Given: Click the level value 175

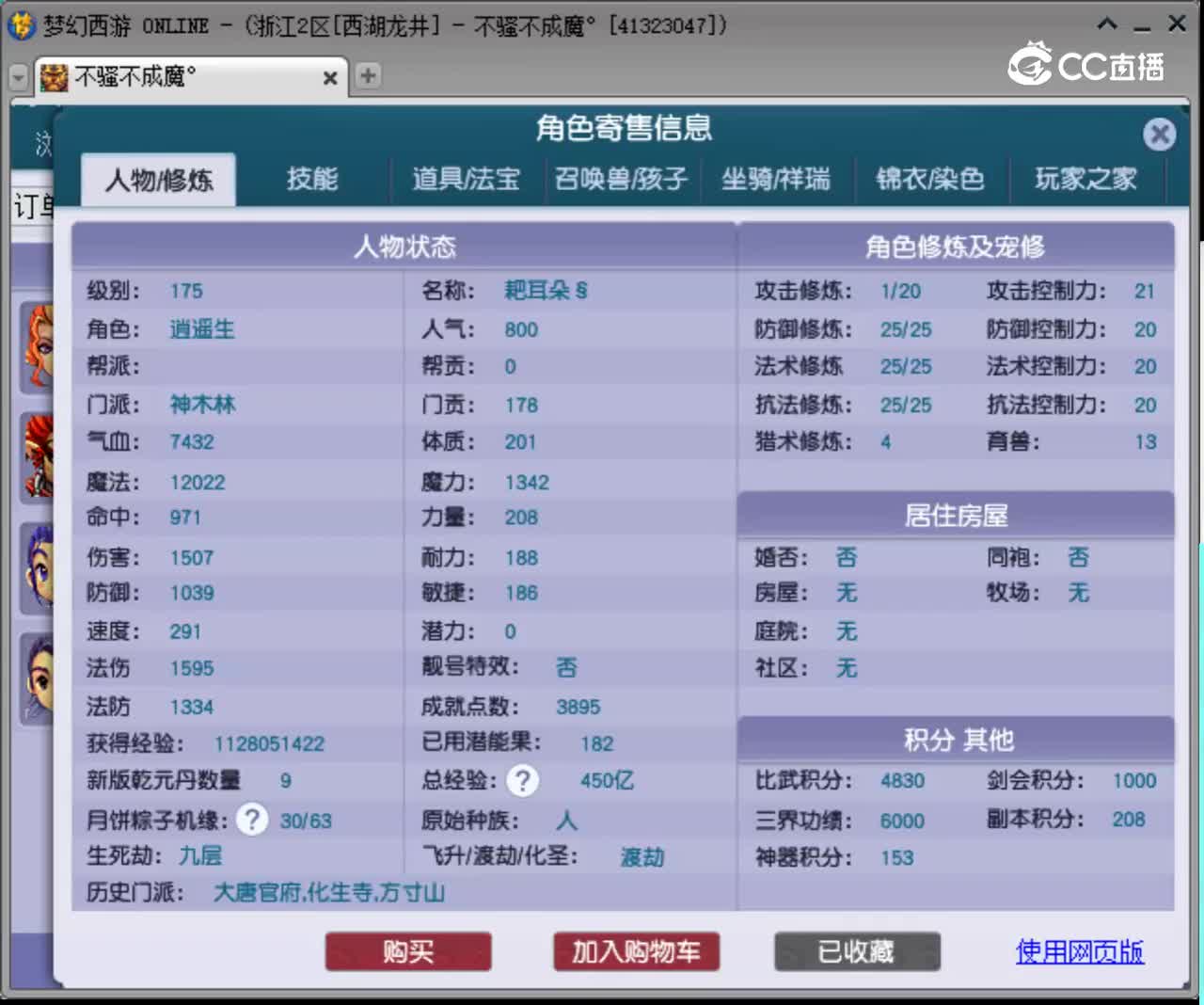Looking at the screenshot, I should (186, 291).
